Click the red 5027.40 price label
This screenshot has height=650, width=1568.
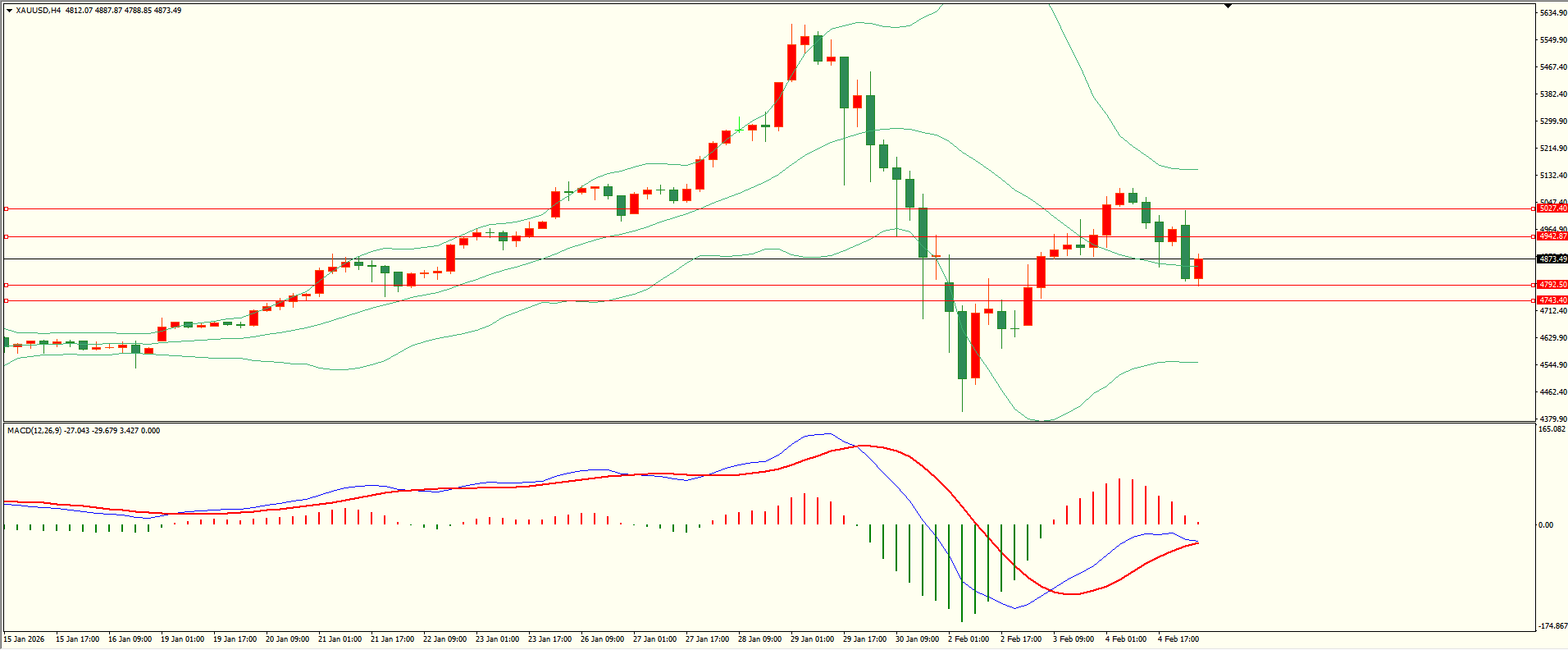point(1552,209)
